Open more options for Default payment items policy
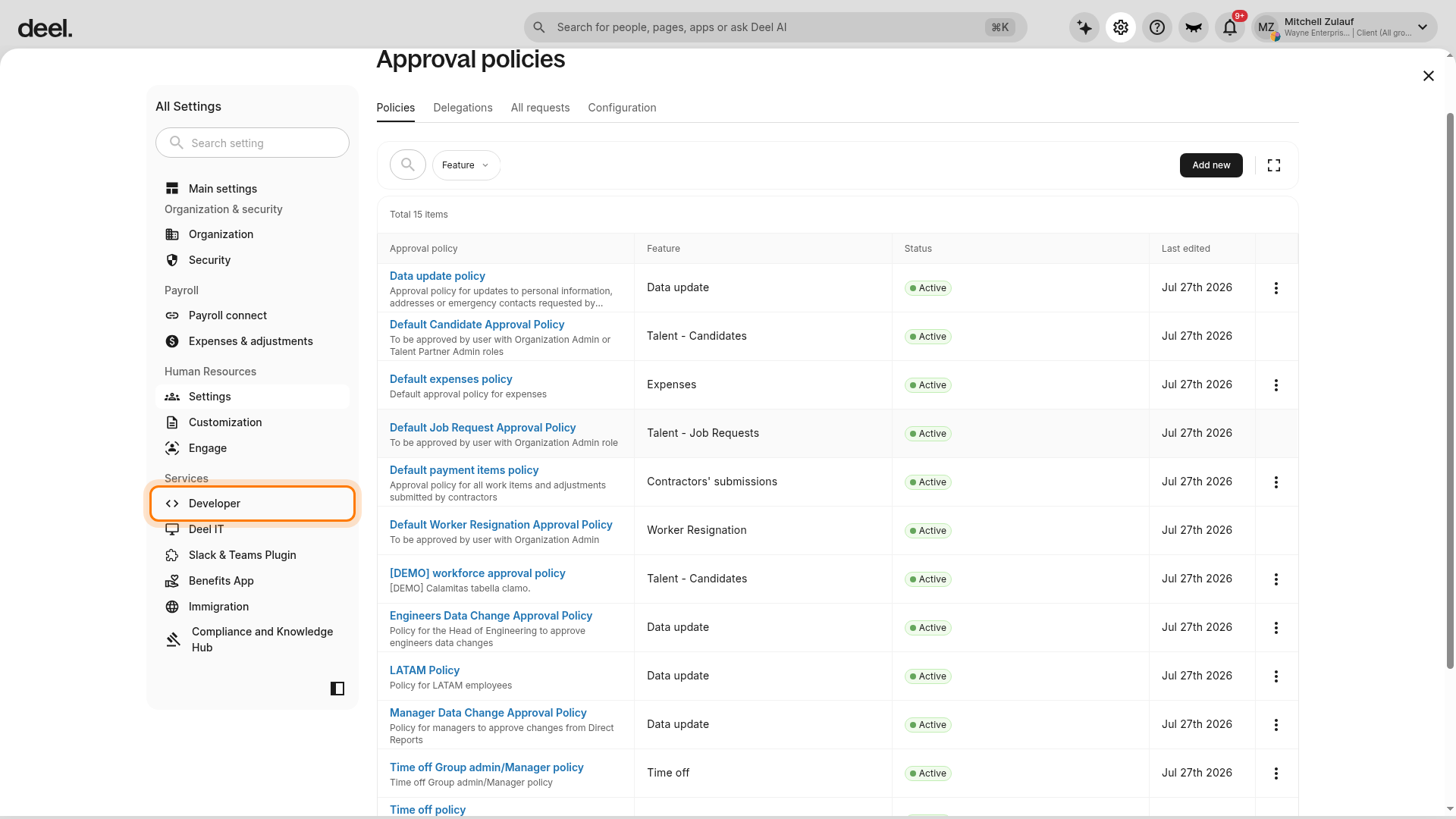This screenshot has width=1456, height=819. [1276, 482]
